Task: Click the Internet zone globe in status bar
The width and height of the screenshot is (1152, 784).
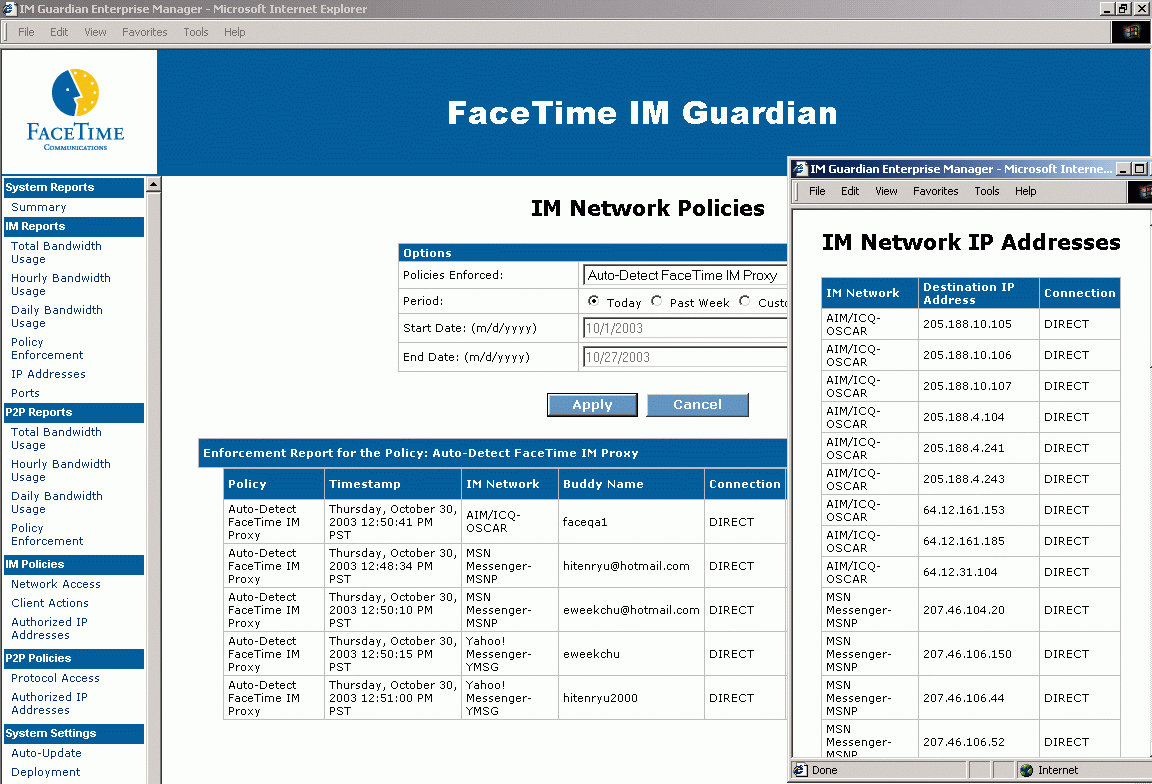Action: [1026, 770]
